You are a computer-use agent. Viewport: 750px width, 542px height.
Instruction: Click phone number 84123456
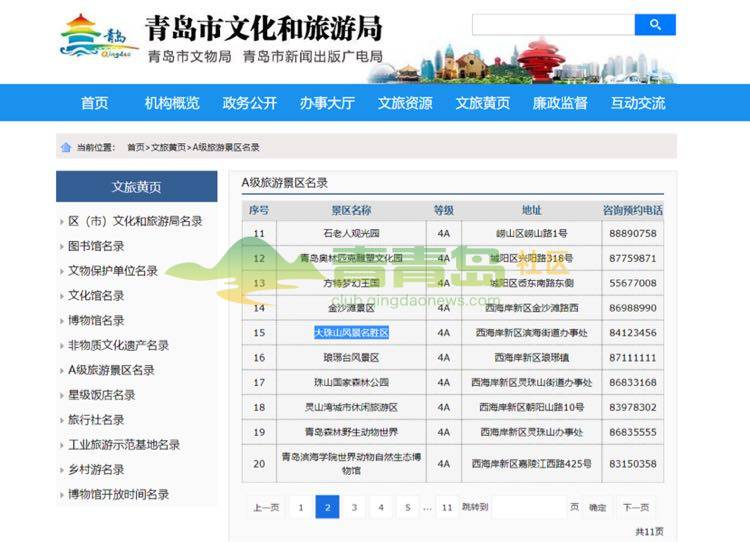pos(632,332)
